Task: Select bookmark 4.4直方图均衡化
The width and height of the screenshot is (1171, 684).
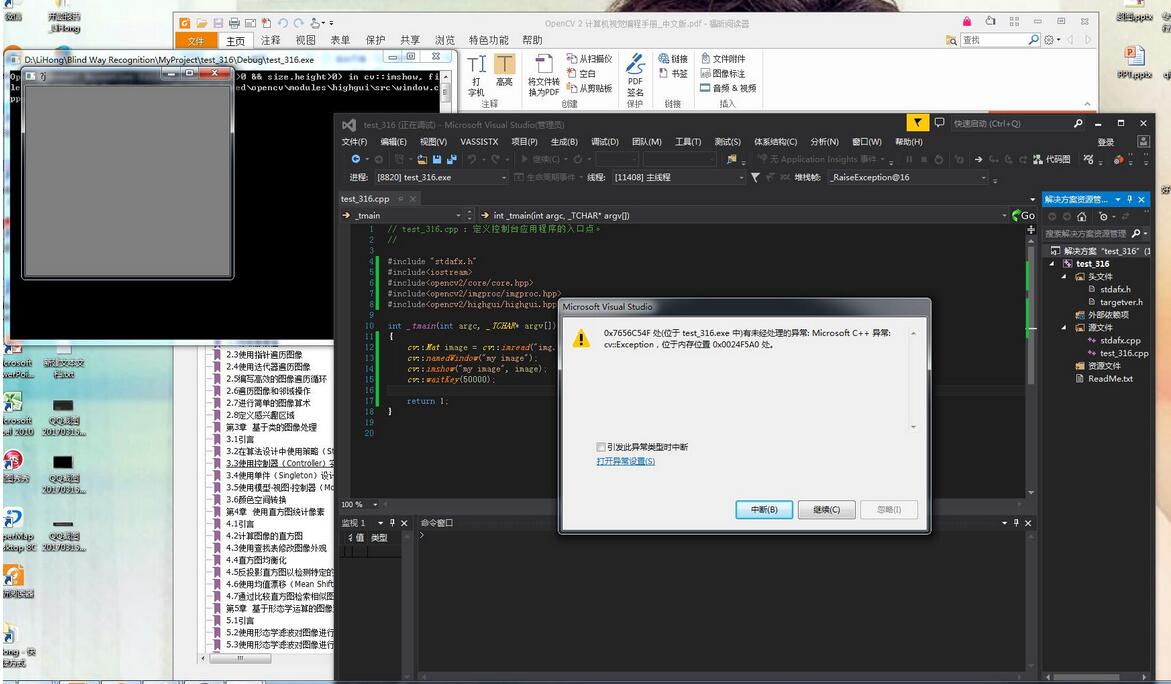Action: [256, 560]
